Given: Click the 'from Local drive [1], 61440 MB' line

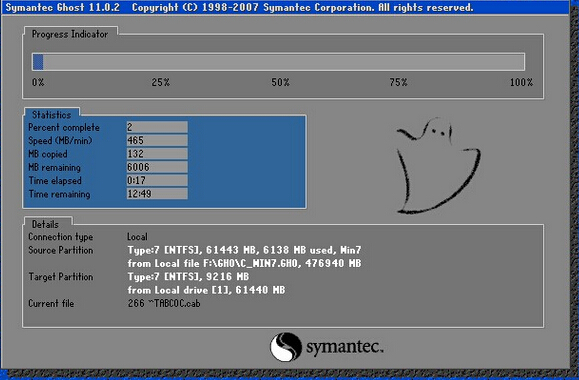Looking at the screenshot, I should [206, 290].
